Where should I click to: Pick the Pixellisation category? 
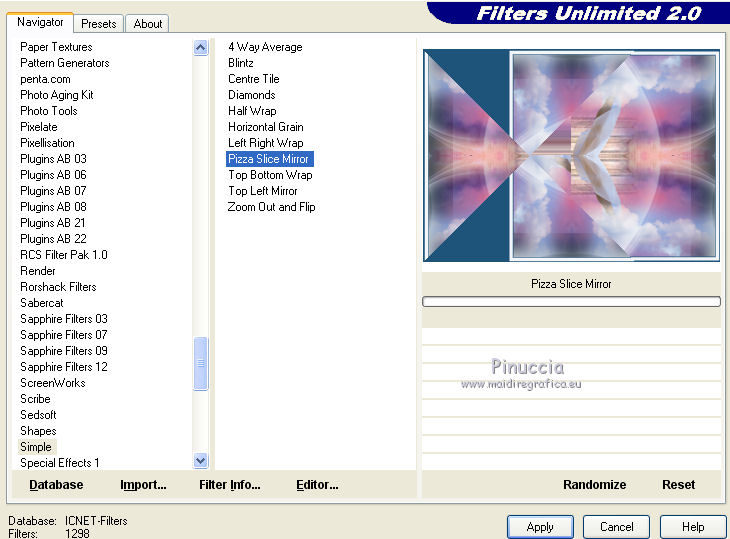click(47, 143)
